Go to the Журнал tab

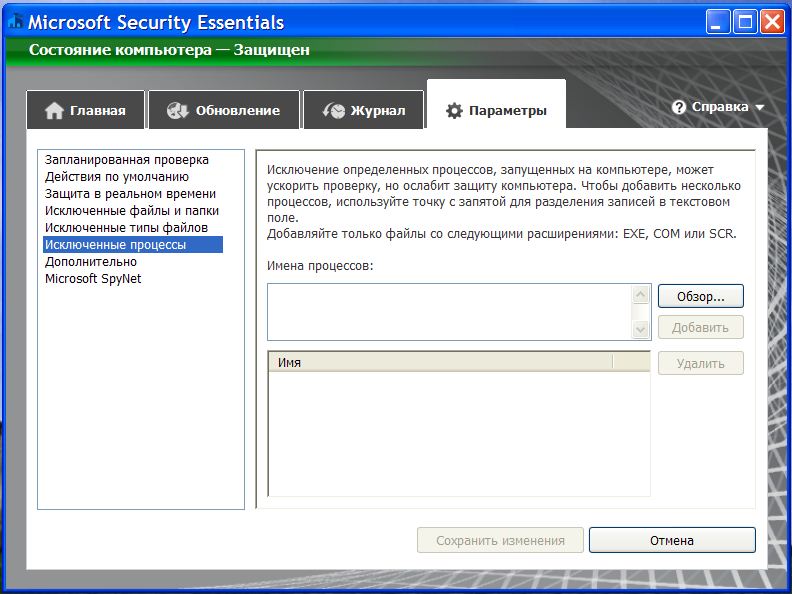363,110
